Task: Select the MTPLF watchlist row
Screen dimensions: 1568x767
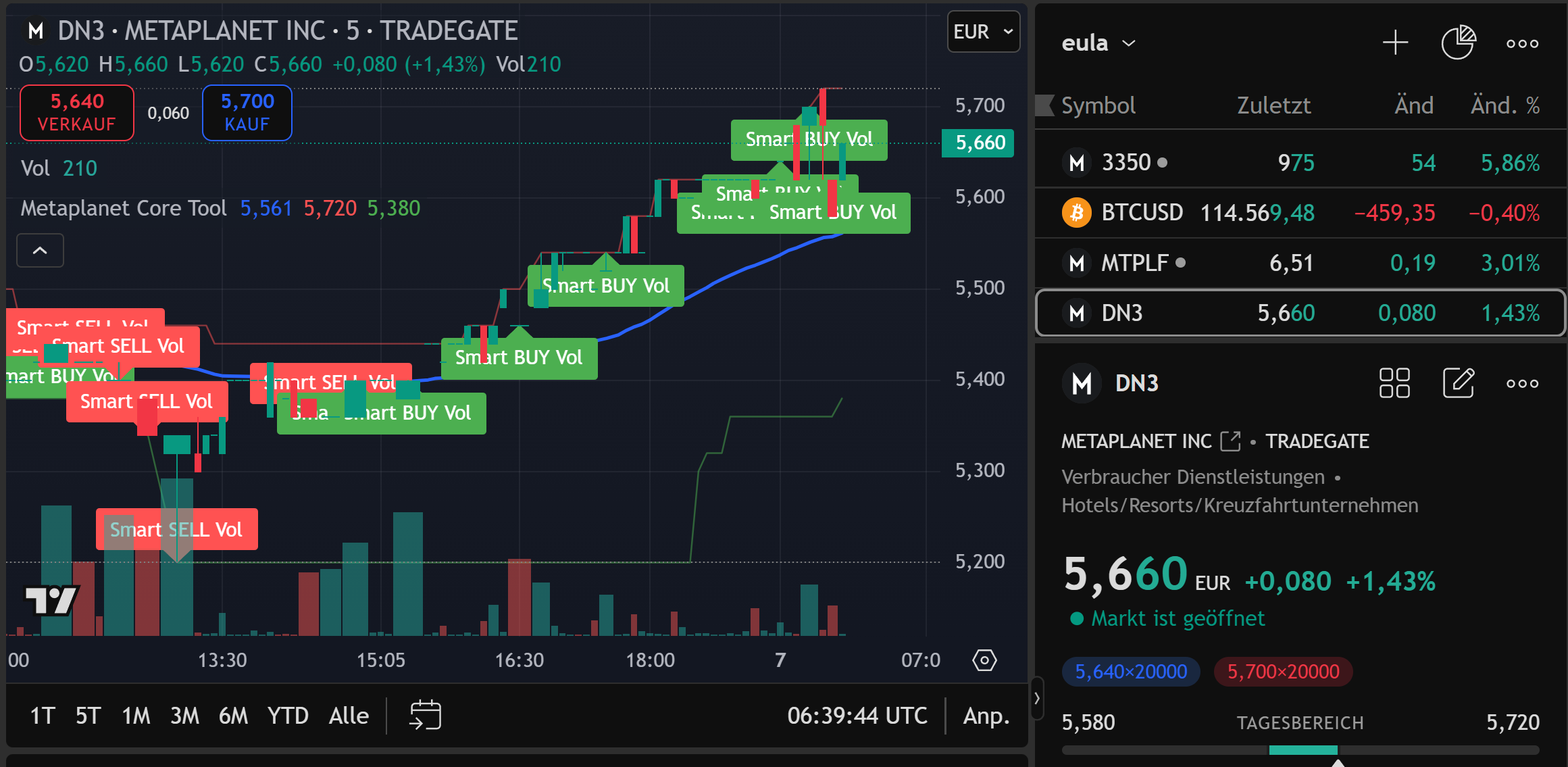Action: pyautogui.click(x=1300, y=263)
